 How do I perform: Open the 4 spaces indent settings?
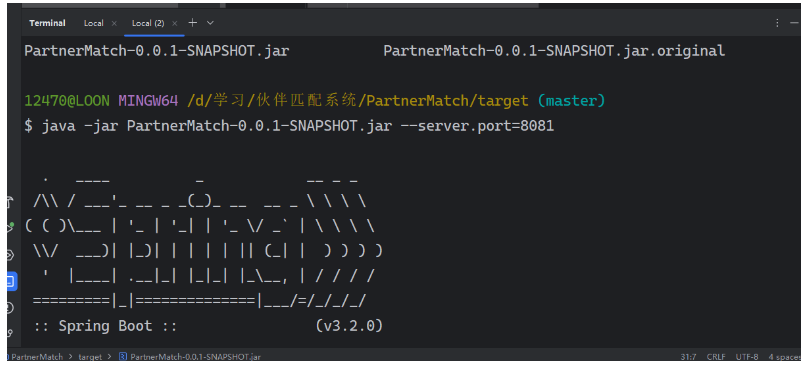[x=785, y=357]
